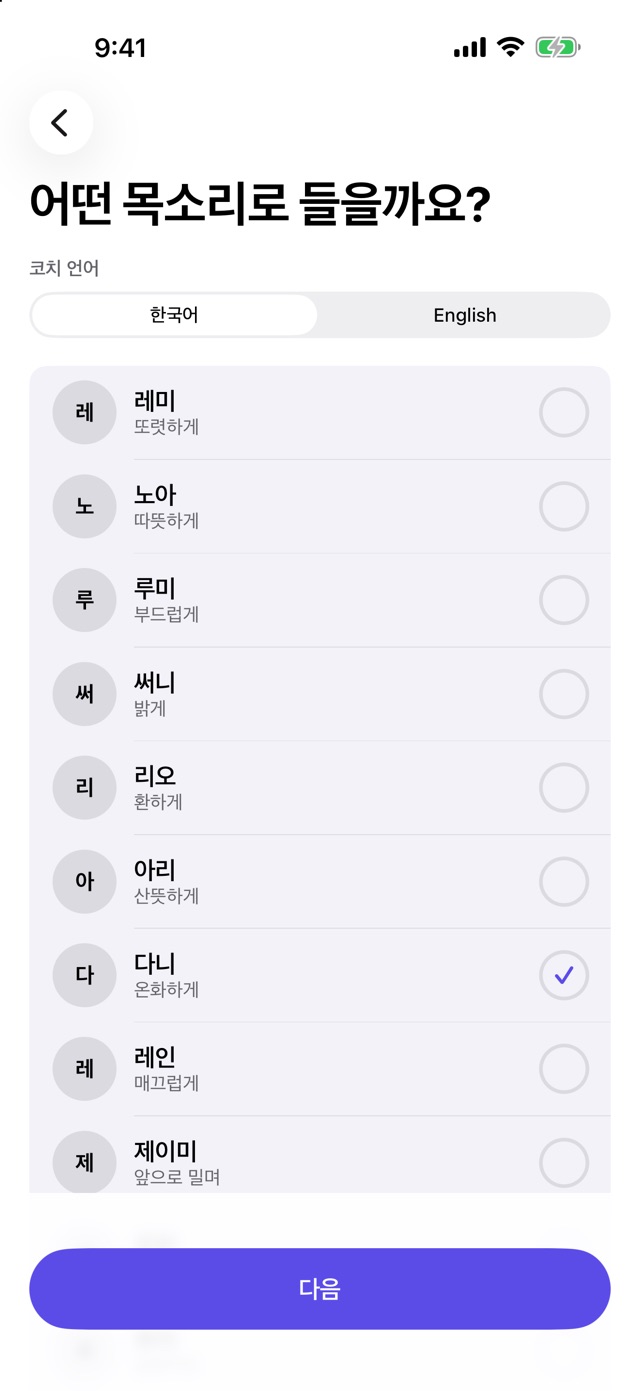640x1391 pixels.
Task: Select the 한국어 language tab
Action: click(175, 315)
